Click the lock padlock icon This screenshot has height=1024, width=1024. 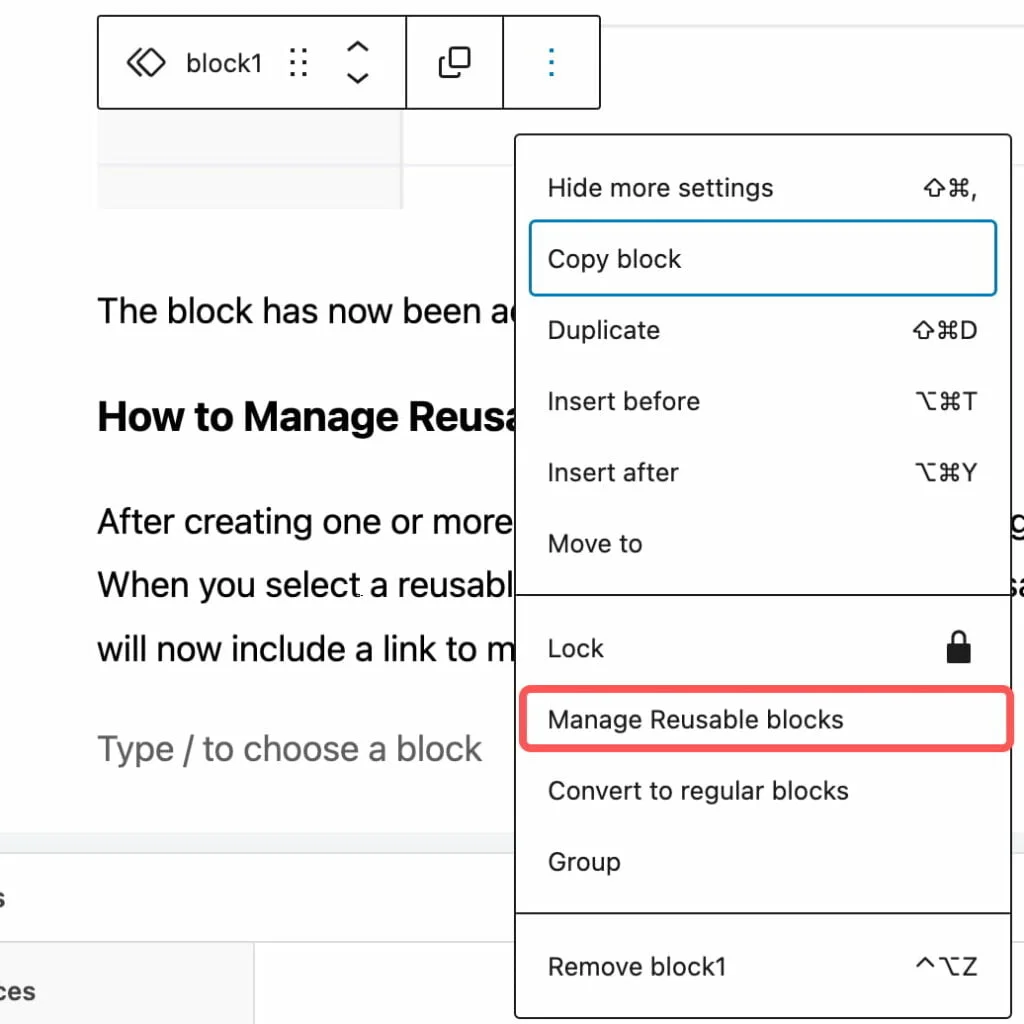(959, 647)
